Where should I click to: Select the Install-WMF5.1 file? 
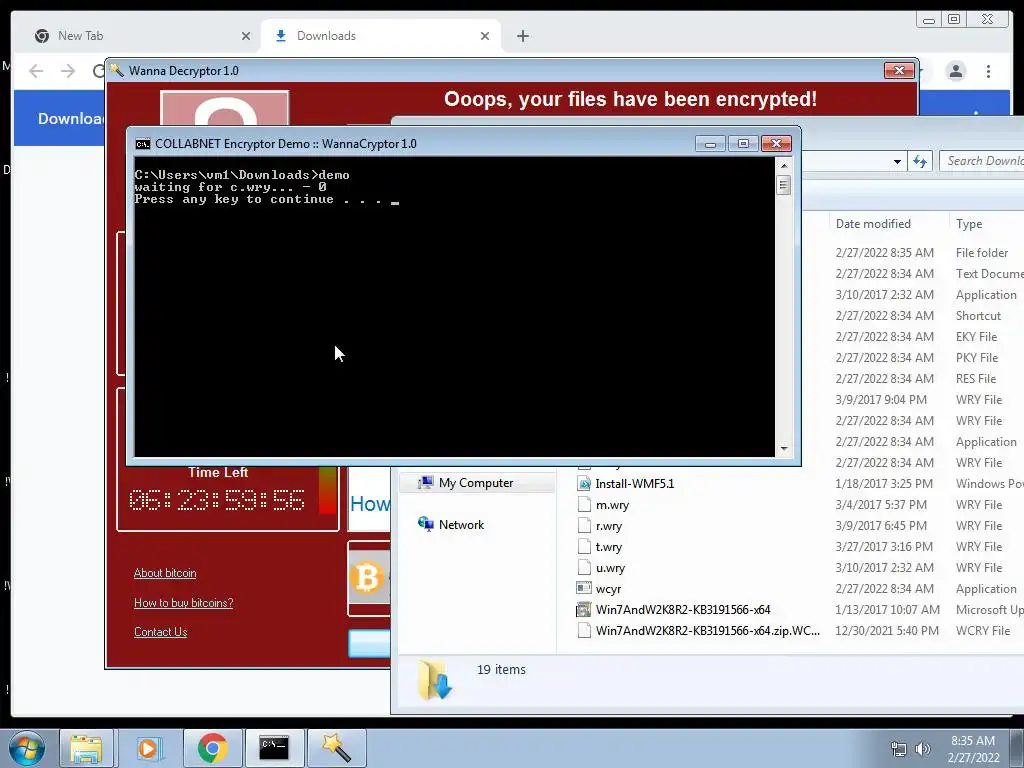tap(634, 483)
